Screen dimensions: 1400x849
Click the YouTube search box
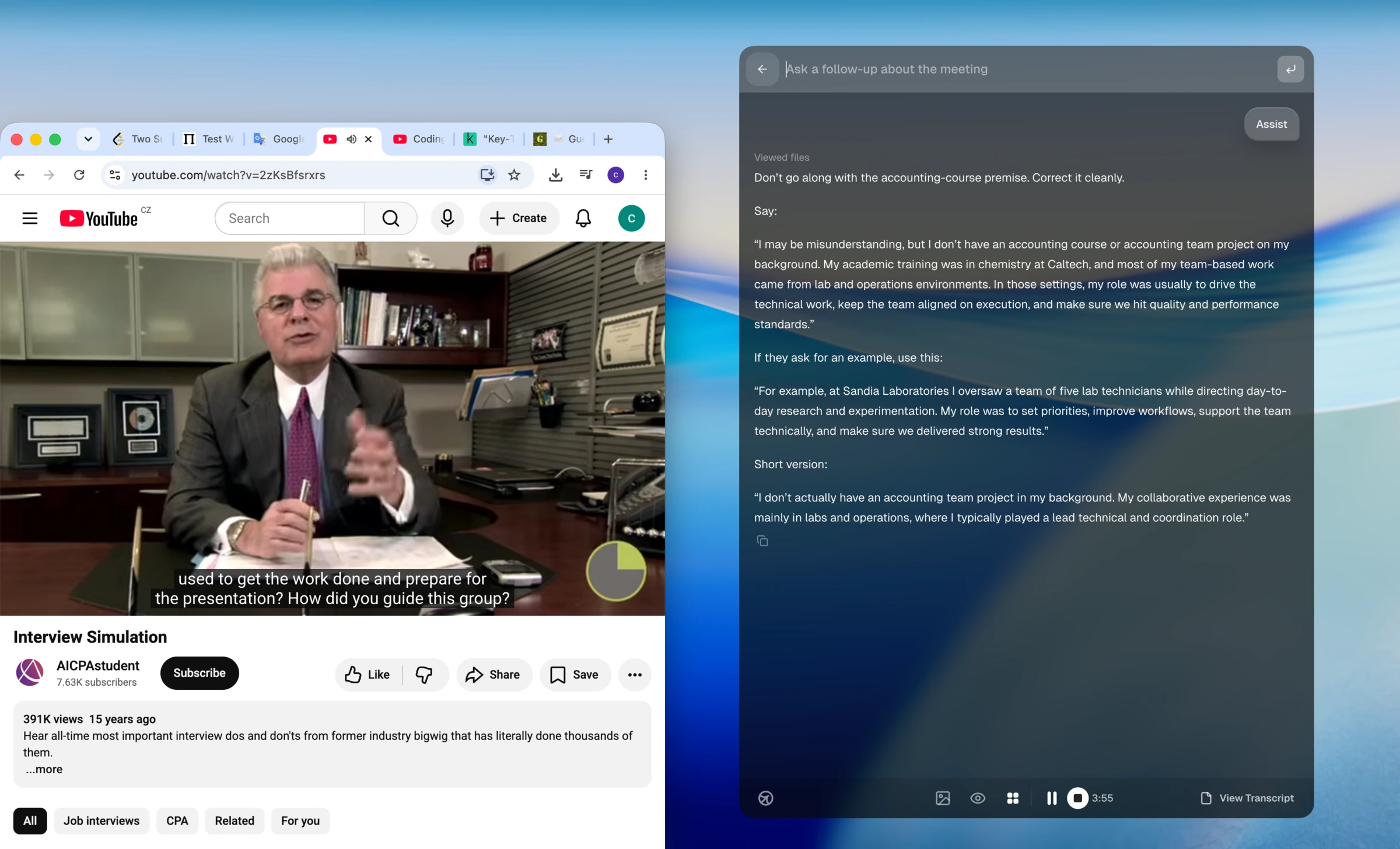[290, 218]
